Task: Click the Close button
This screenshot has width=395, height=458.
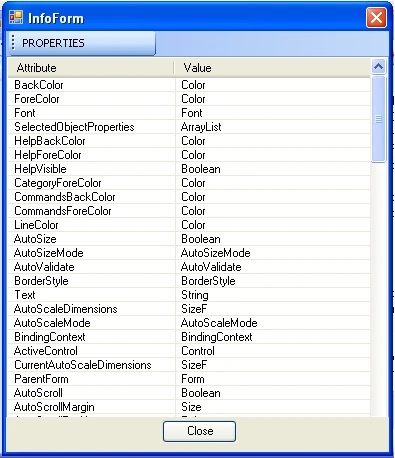Action: tap(199, 431)
